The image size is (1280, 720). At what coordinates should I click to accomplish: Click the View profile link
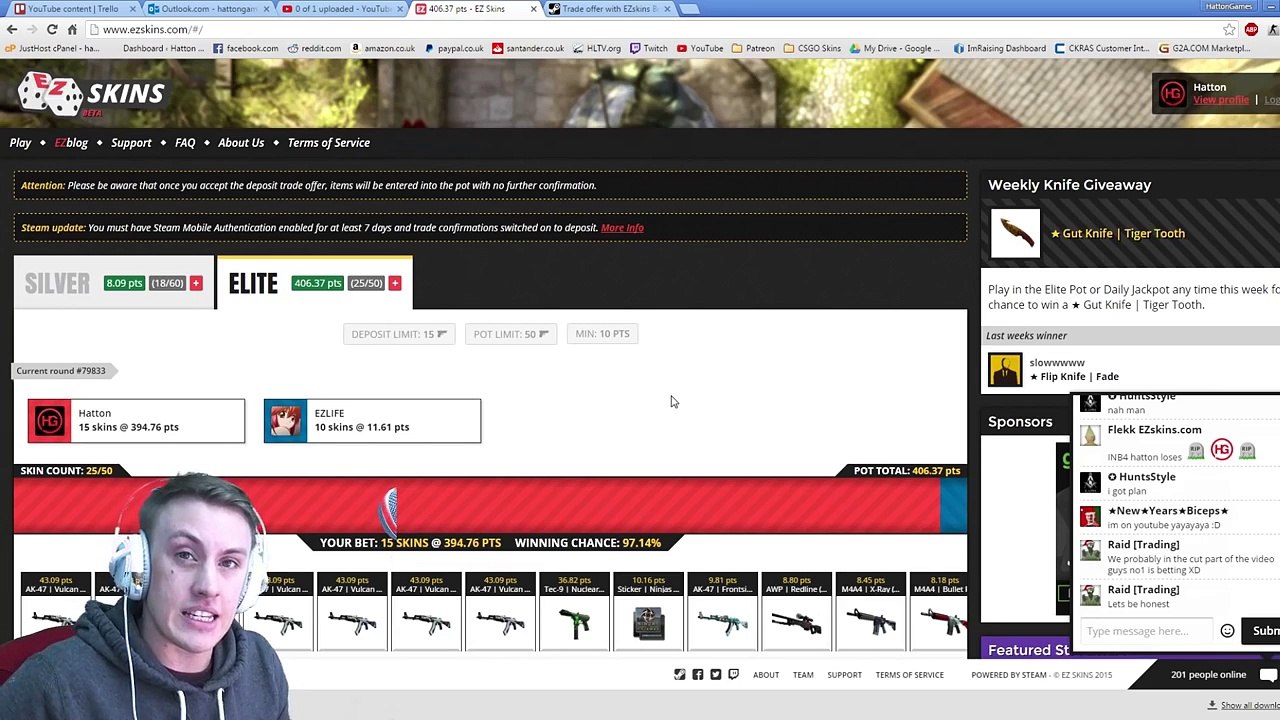[1220, 100]
